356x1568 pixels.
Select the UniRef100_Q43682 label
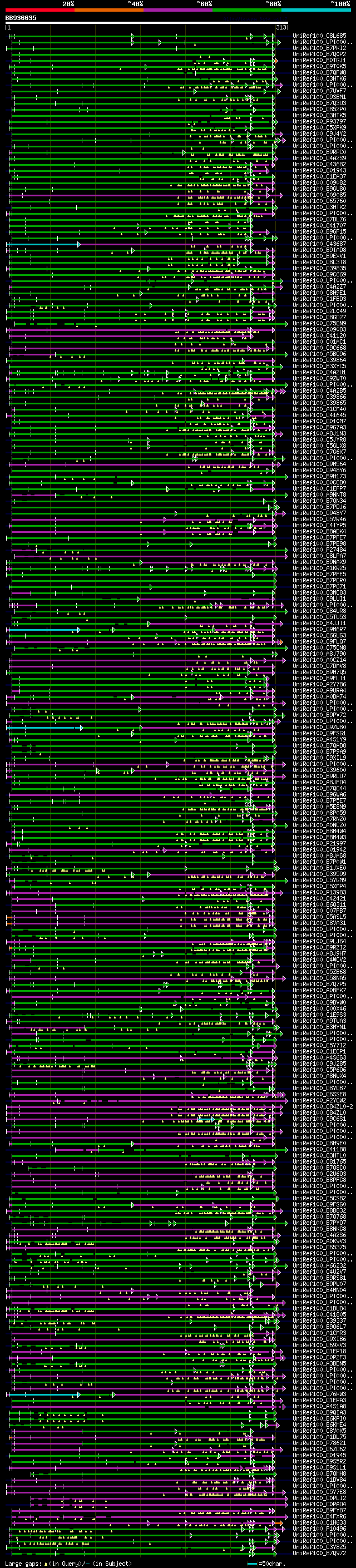319,164
